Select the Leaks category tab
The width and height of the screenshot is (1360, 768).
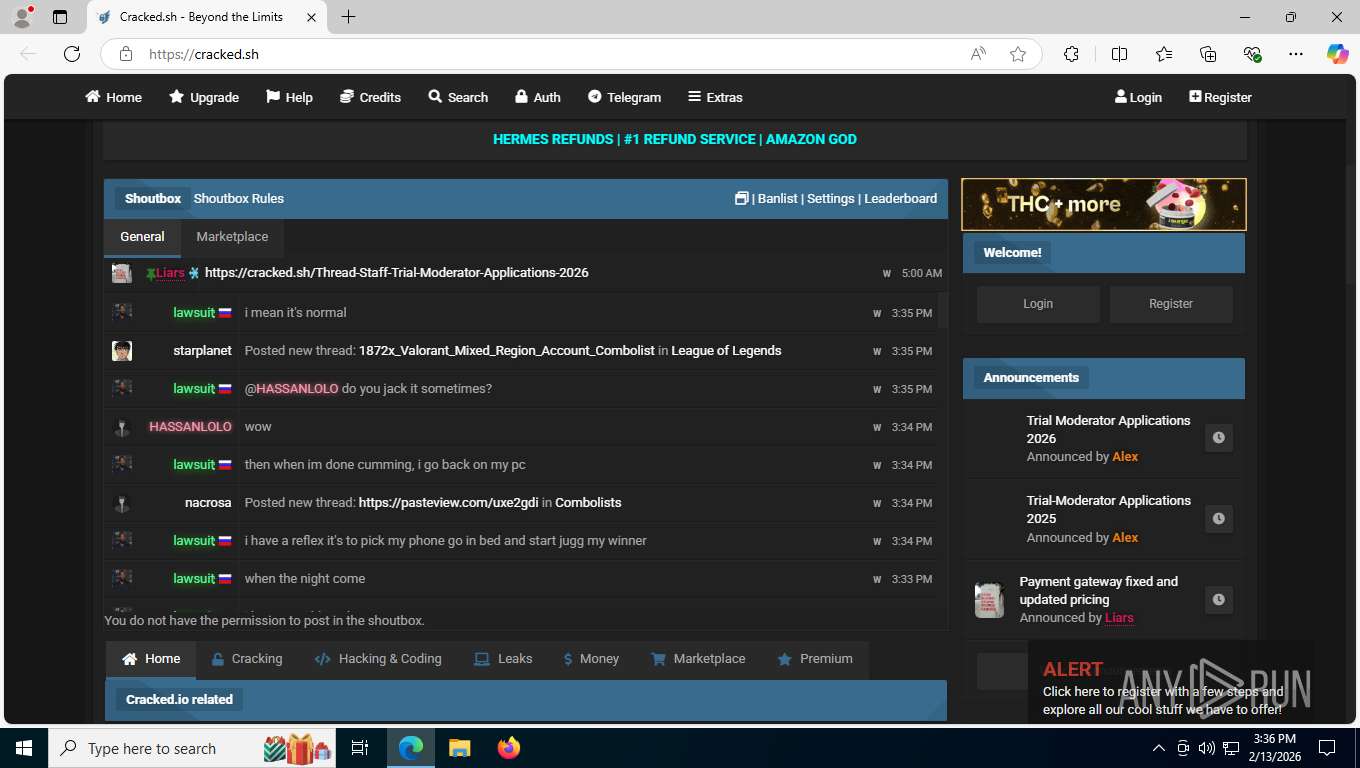[503, 659]
